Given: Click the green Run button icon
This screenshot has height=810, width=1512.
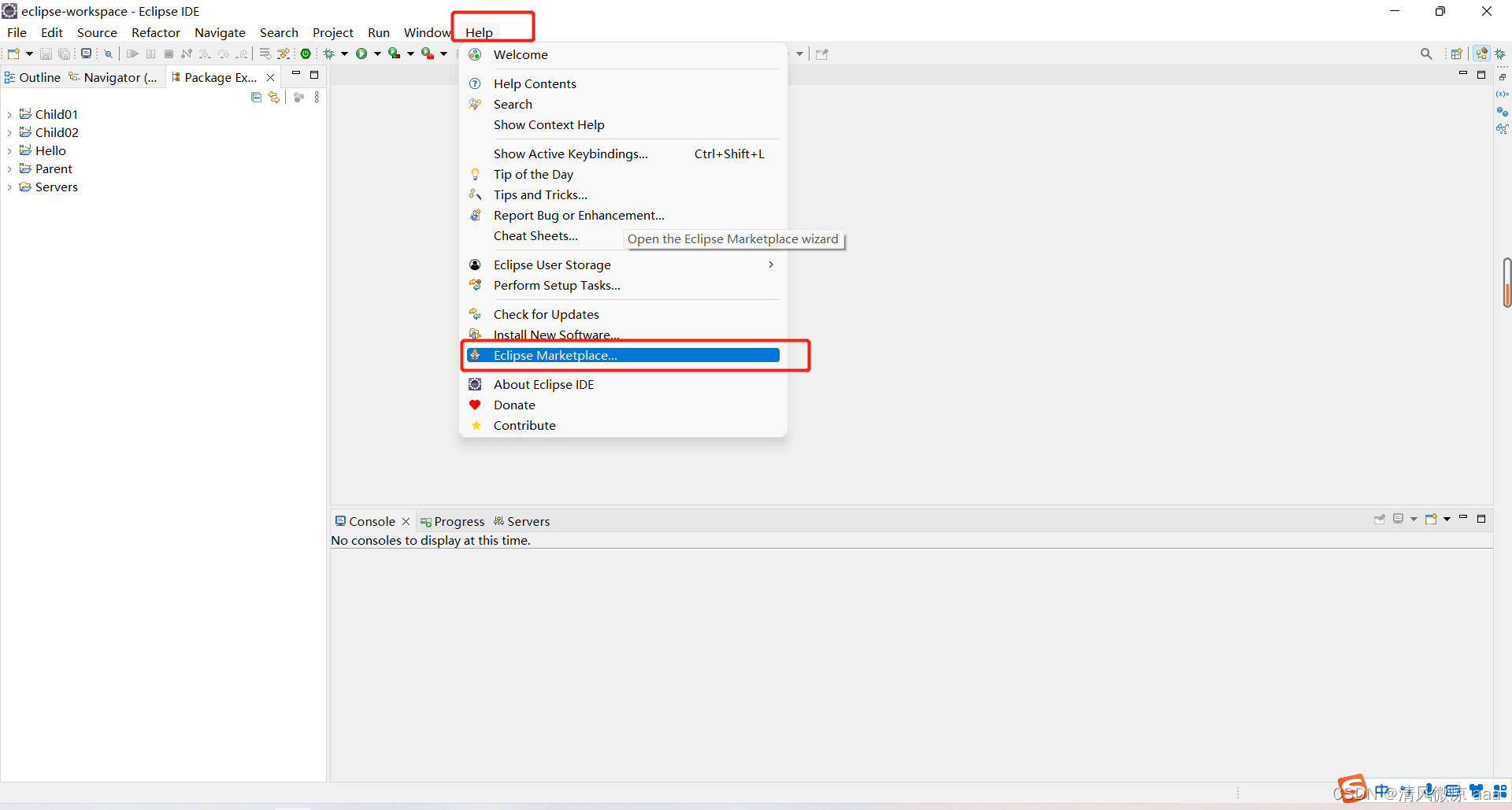Looking at the screenshot, I should click(x=361, y=54).
